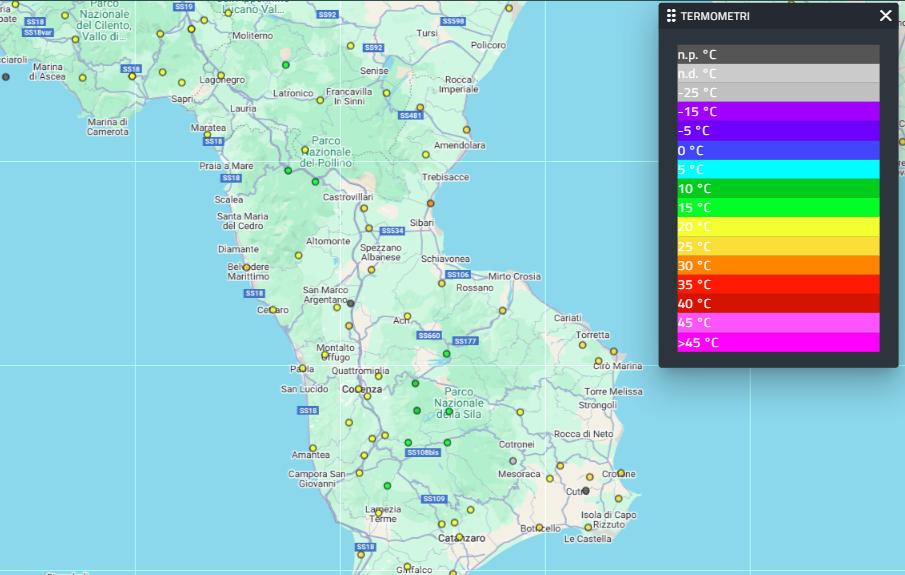Screen dimensions: 905x575
Task: Pick the blue 0 °C legend swatch
Action: click(778, 150)
